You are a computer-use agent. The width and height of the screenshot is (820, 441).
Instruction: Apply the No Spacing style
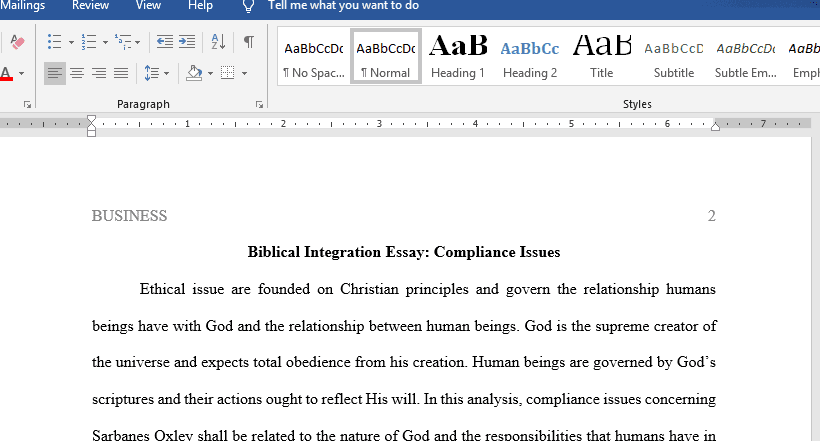click(314, 57)
